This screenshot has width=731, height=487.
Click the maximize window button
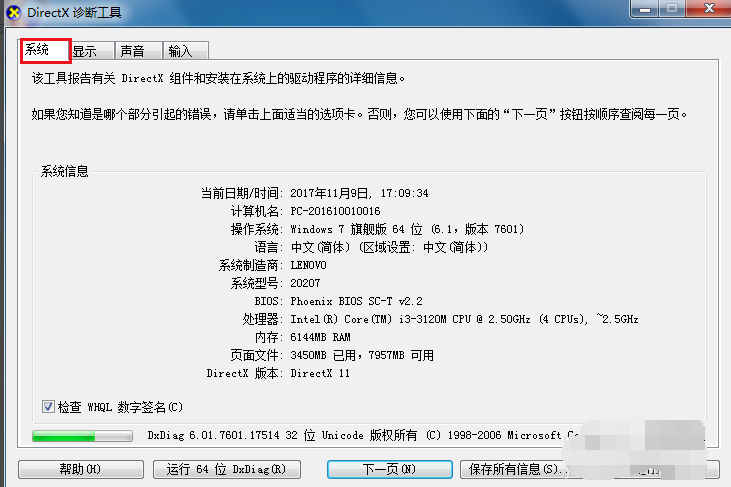coord(672,8)
